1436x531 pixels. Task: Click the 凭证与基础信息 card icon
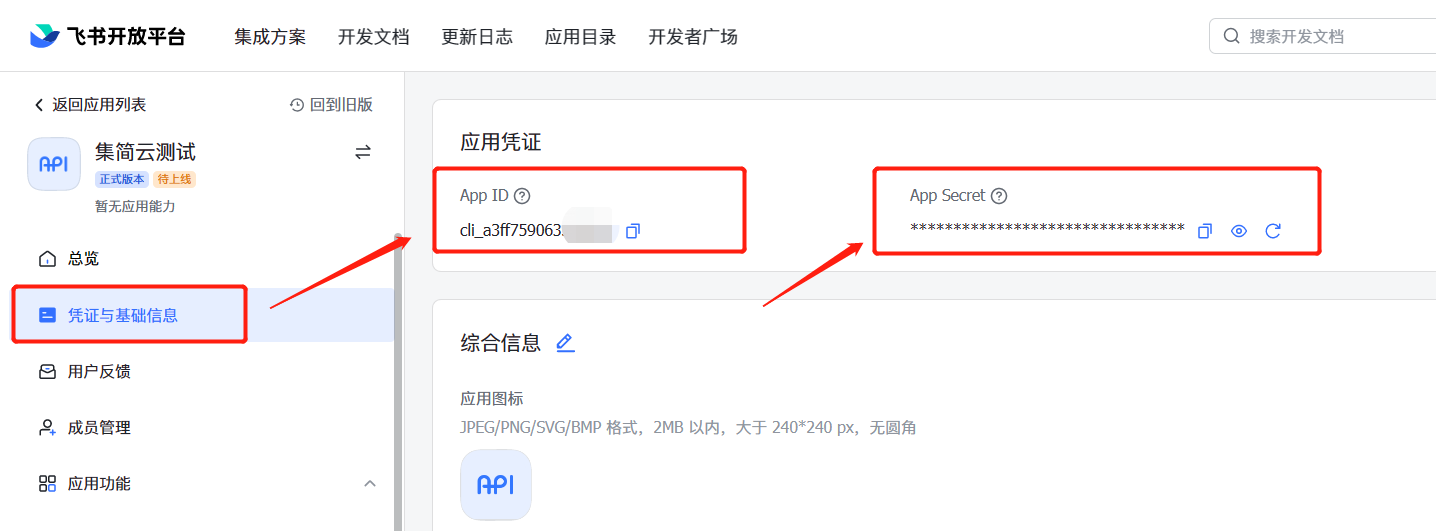coord(47,315)
